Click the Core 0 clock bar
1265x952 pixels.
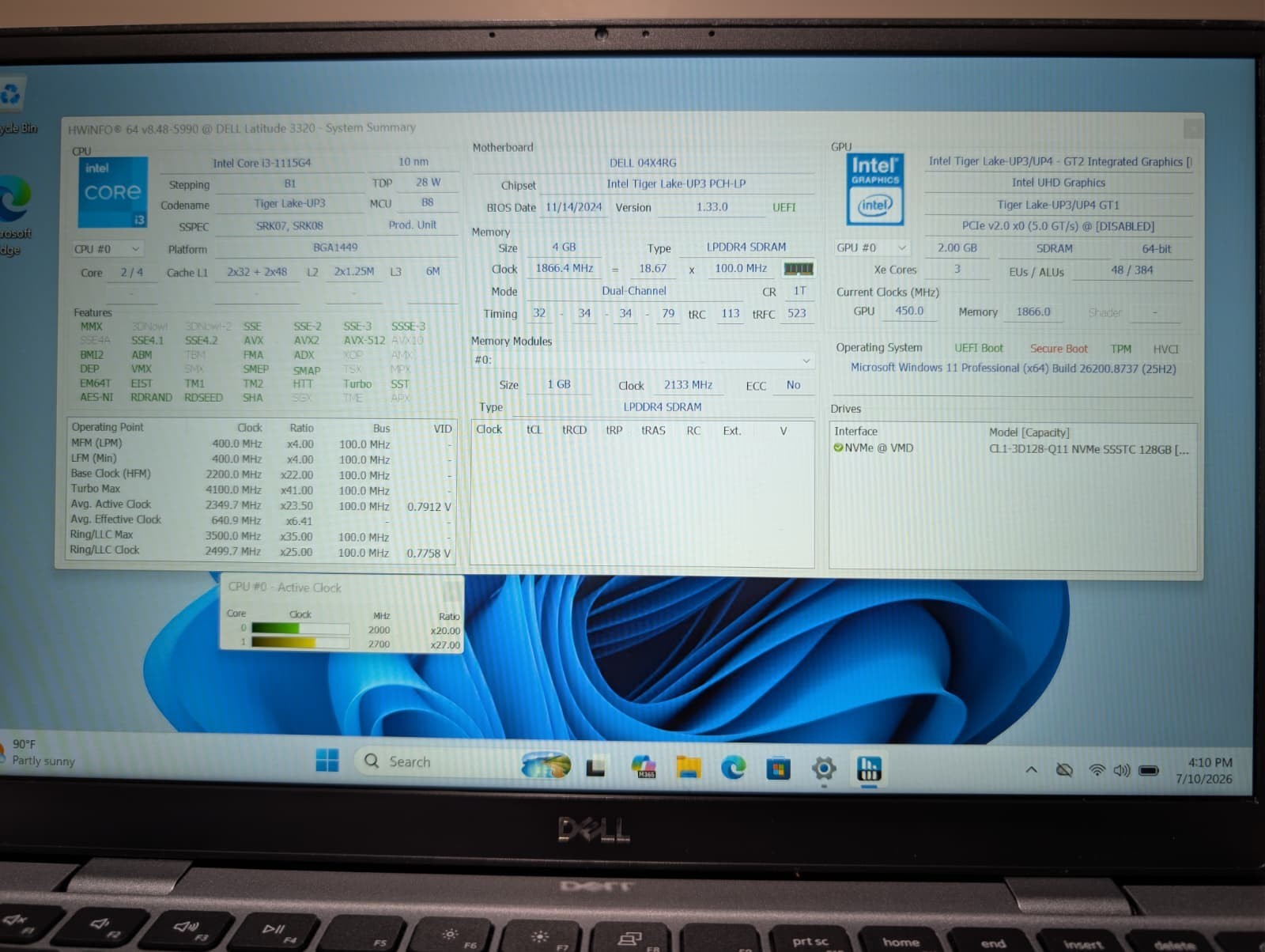coord(300,629)
